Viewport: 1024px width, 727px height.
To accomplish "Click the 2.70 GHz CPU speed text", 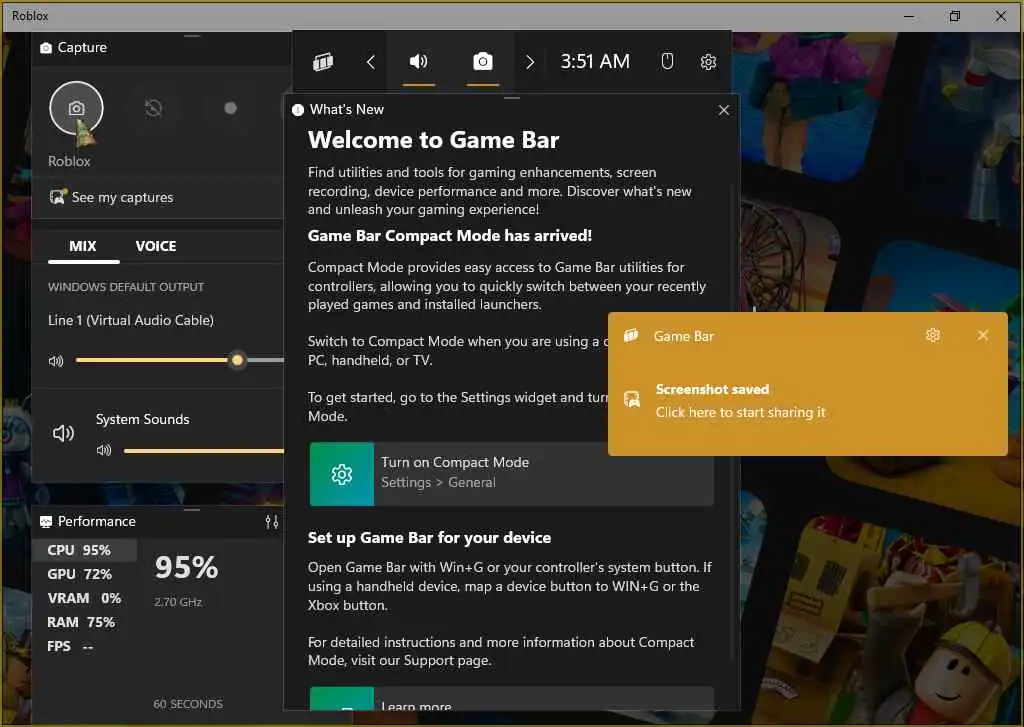I will (178, 602).
